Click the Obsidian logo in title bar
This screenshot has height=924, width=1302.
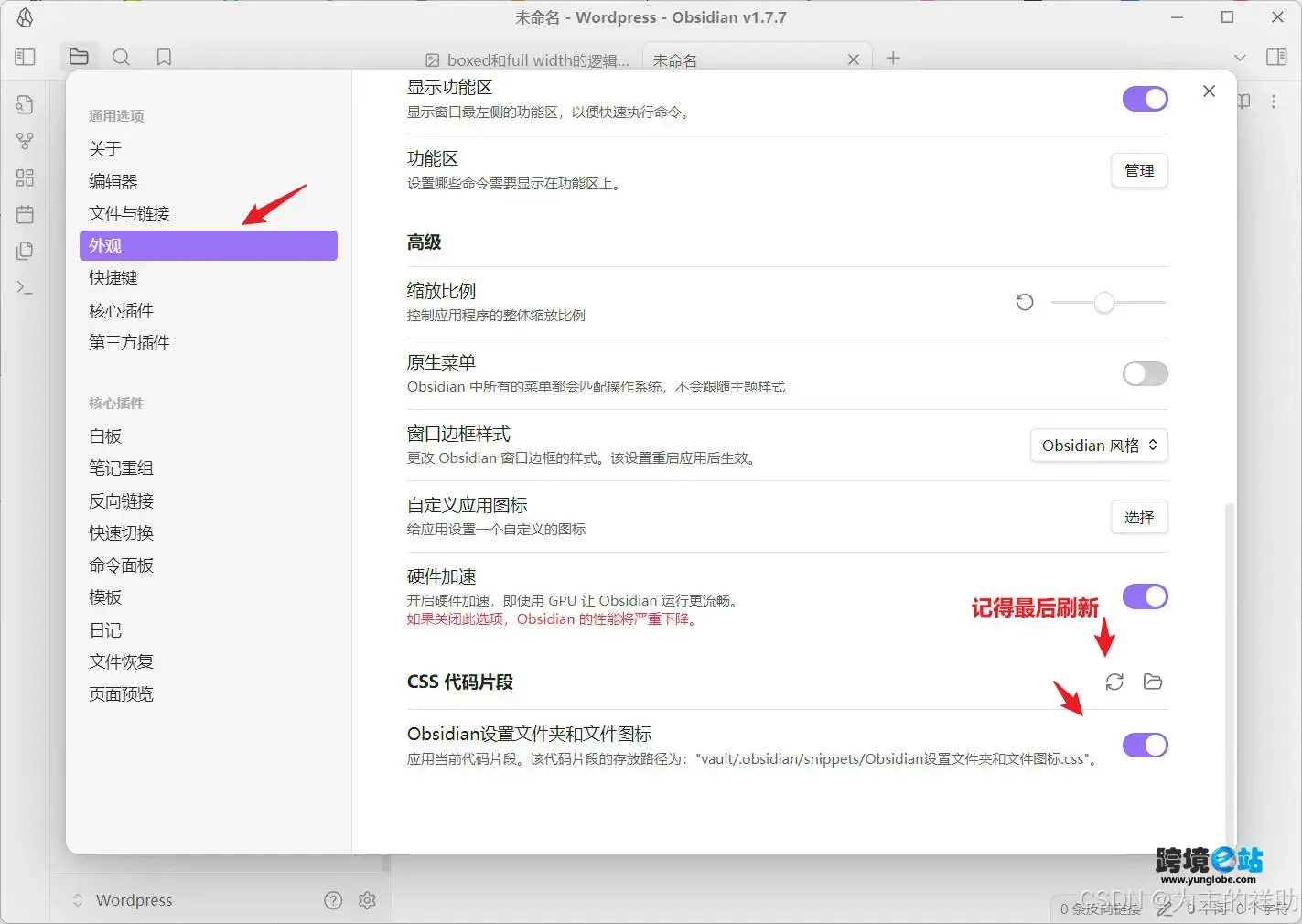25,17
